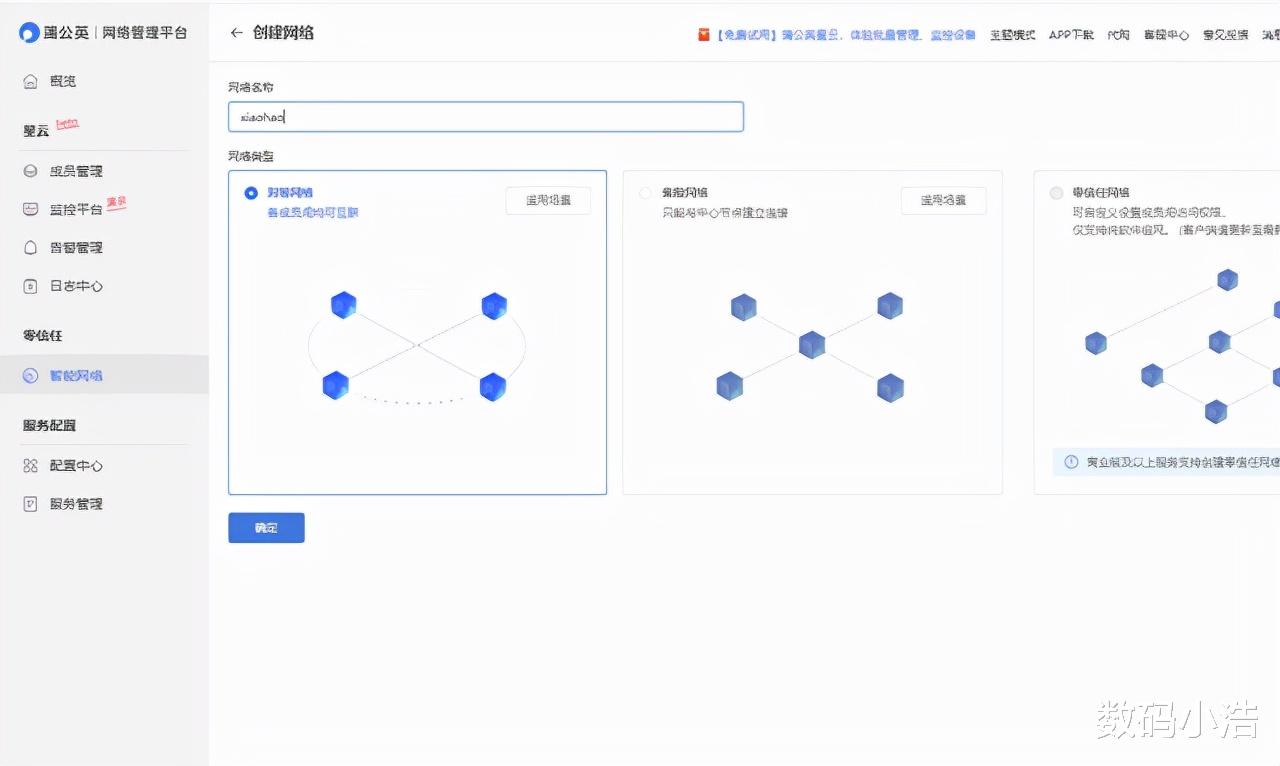
Task: Open 日志中心 via its log icon
Action: [30, 286]
